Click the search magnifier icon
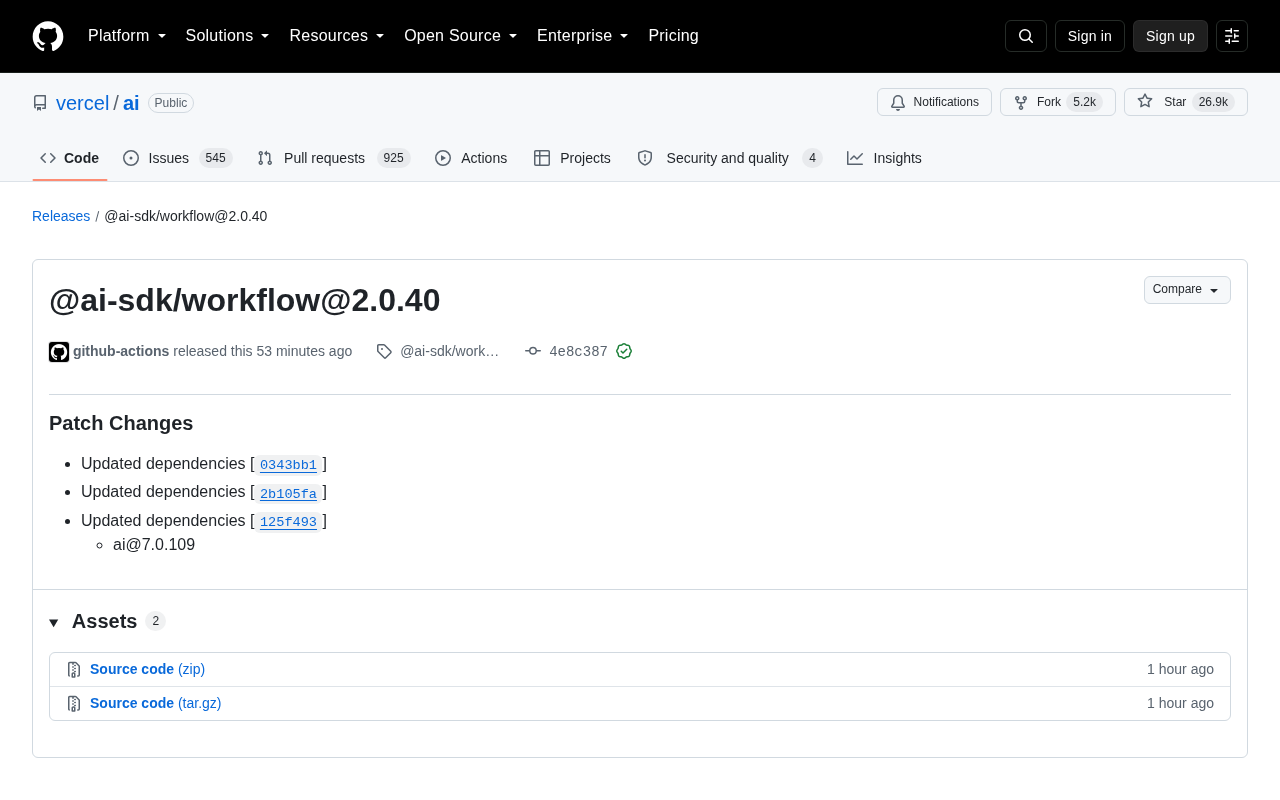This screenshot has height=800, width=1280. 1026,36
